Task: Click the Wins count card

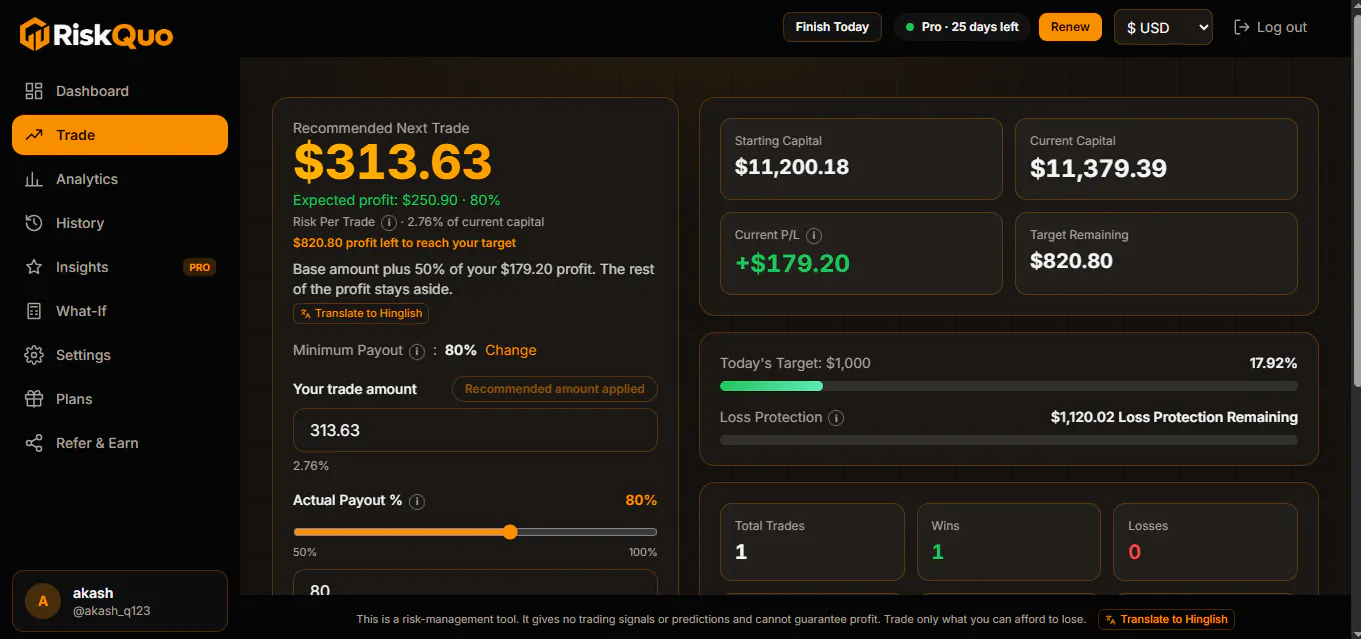Action: pyautogui.click(x=1008, y=542)
